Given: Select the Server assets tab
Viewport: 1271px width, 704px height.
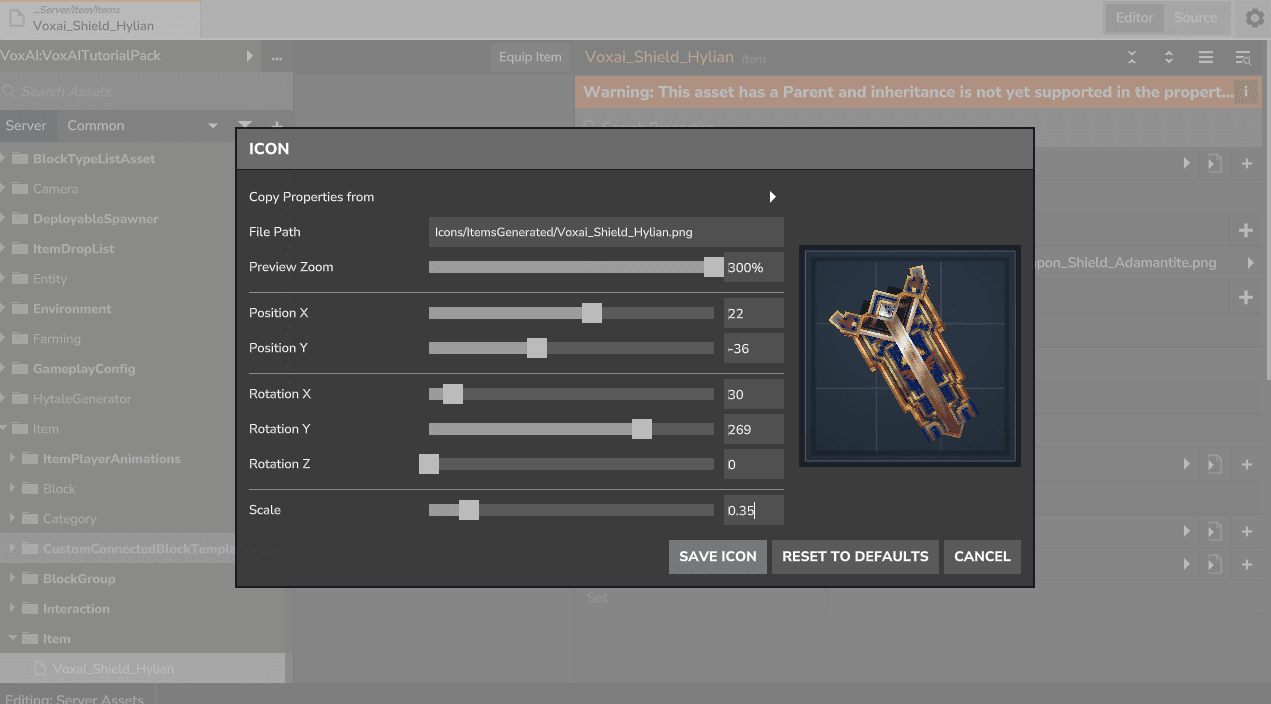Looking at the screenshot, I should coord(26,126).
